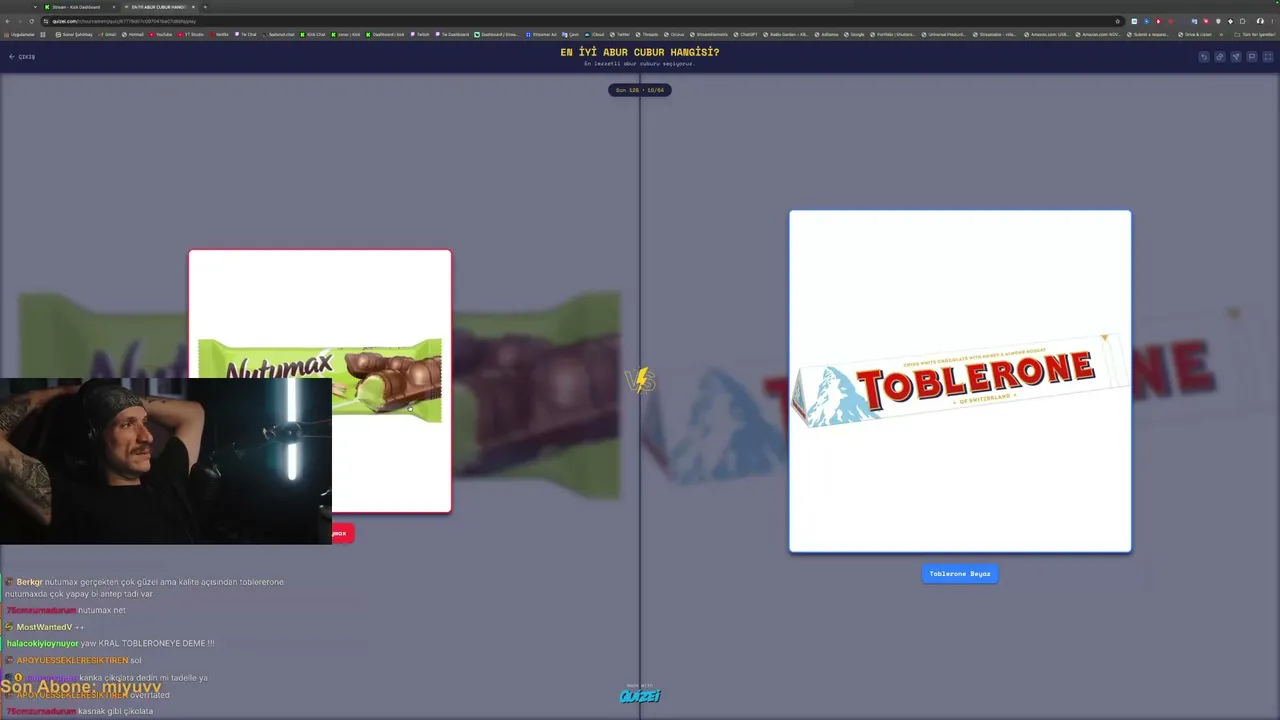1280x720 pixels.
Task: Open the ChatGPT bookmark
Action: [746, 34]
